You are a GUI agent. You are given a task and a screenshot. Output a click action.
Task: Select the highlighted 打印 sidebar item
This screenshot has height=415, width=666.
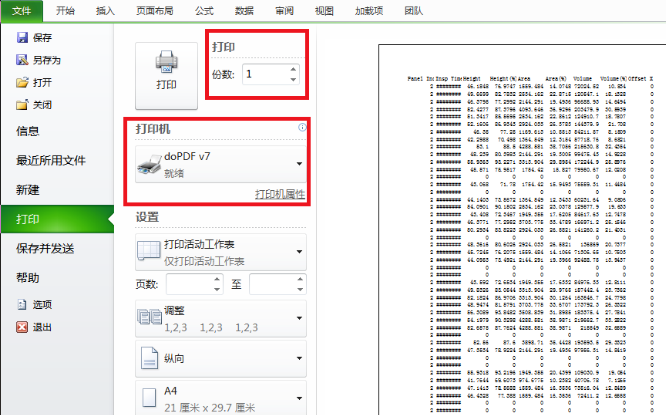pos(57,219)
